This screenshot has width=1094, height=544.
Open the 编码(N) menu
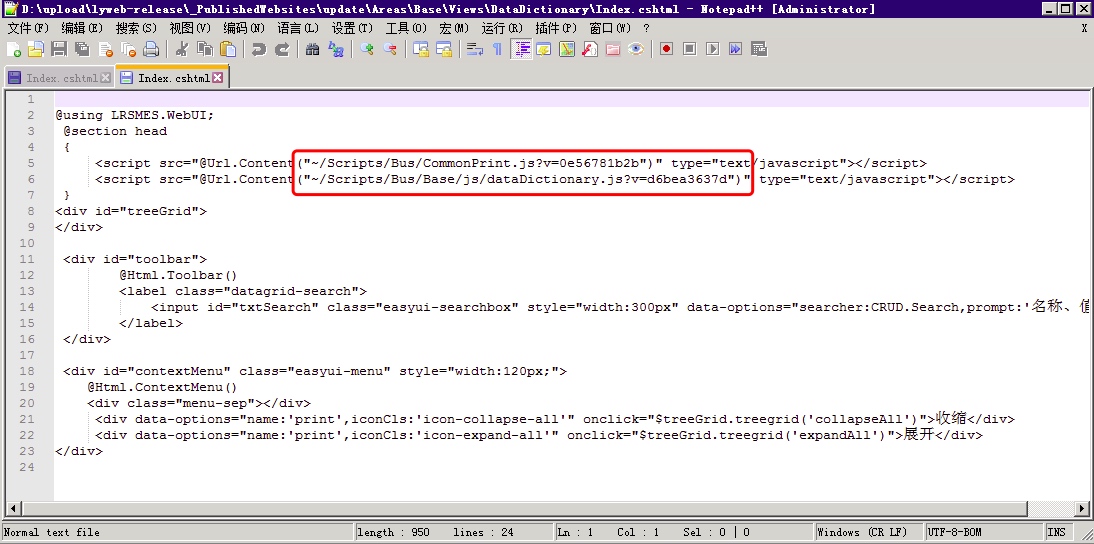tap(244, 28)
